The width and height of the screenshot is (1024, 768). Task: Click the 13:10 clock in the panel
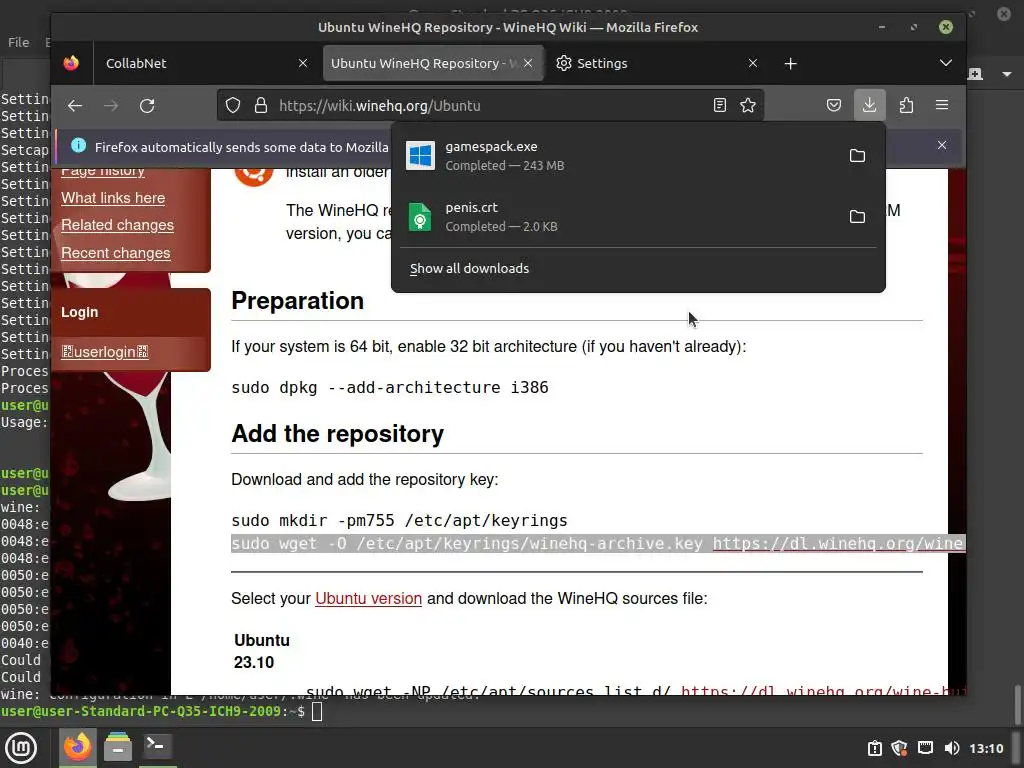pos(986,748)
